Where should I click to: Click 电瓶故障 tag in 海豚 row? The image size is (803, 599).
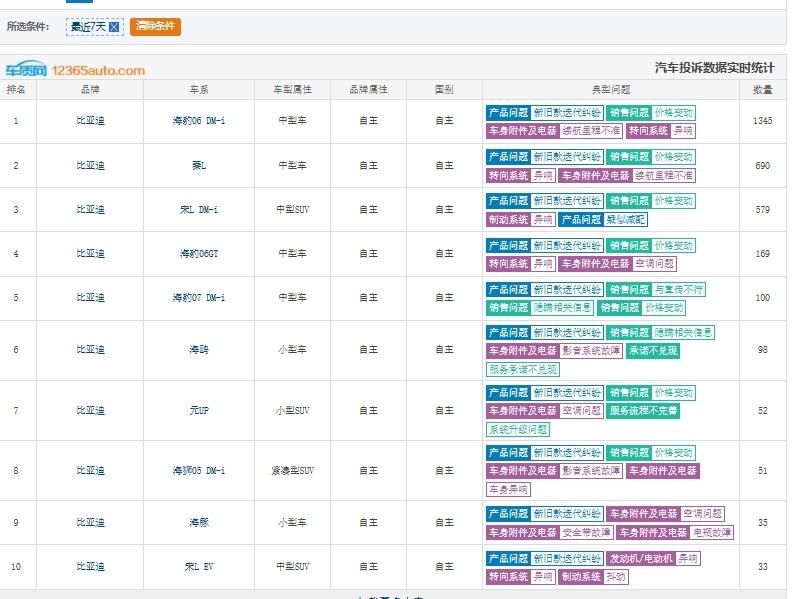[x=712, y=532]
